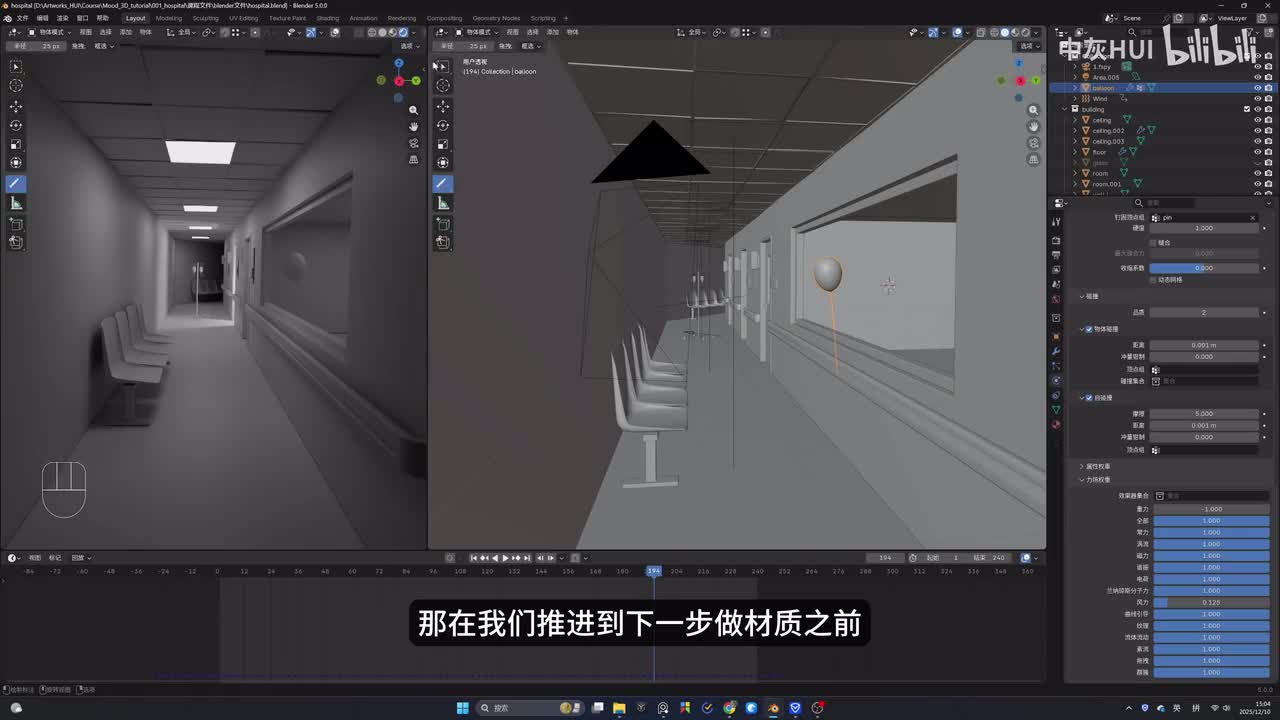
Task: Select the Move tool in right viewport toolbar
Action: [443, 106]
